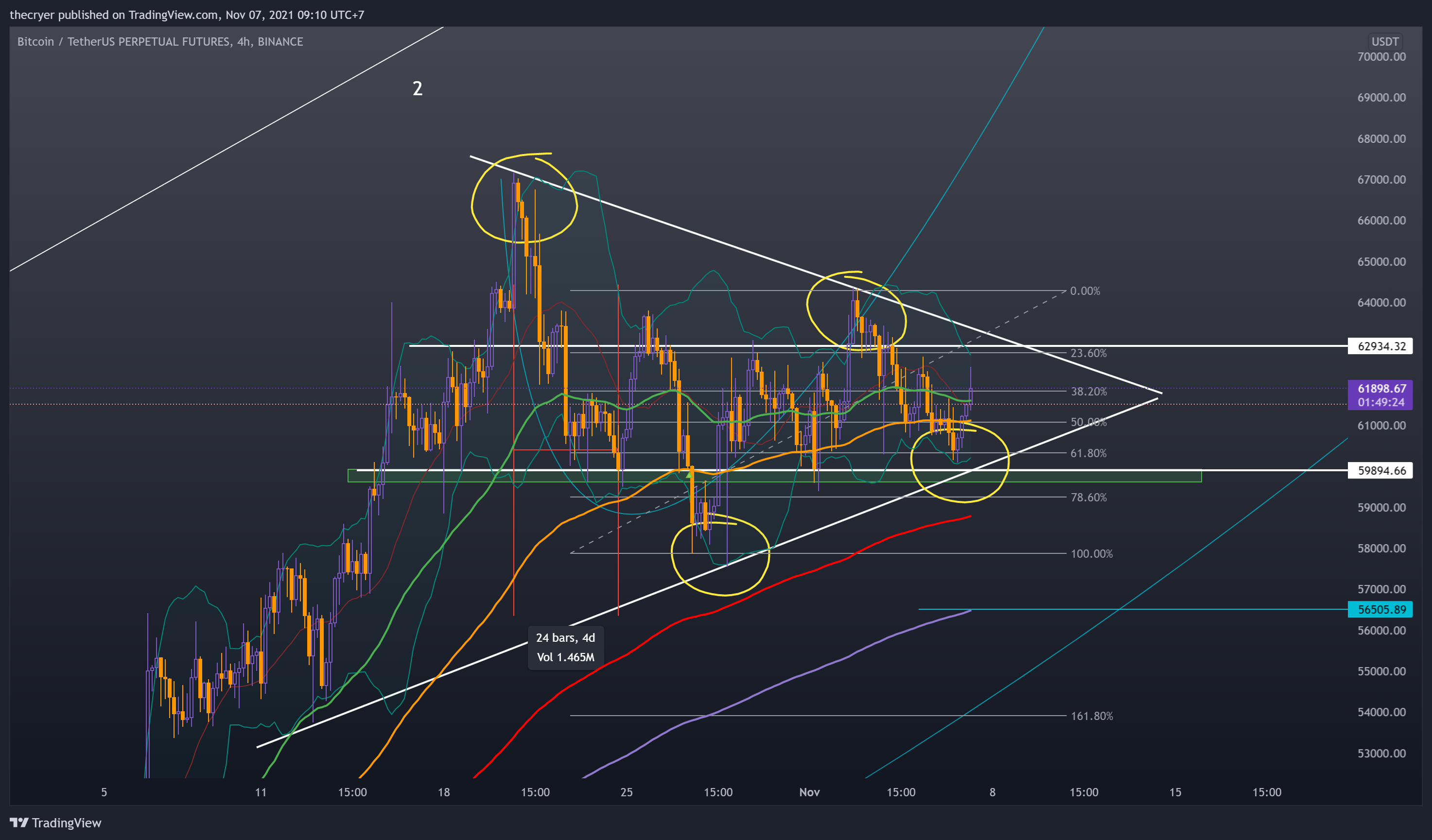This screenshot has width=1432, height=840.
Task: Click the '18' date label on time axis
Action: [443, 792]
